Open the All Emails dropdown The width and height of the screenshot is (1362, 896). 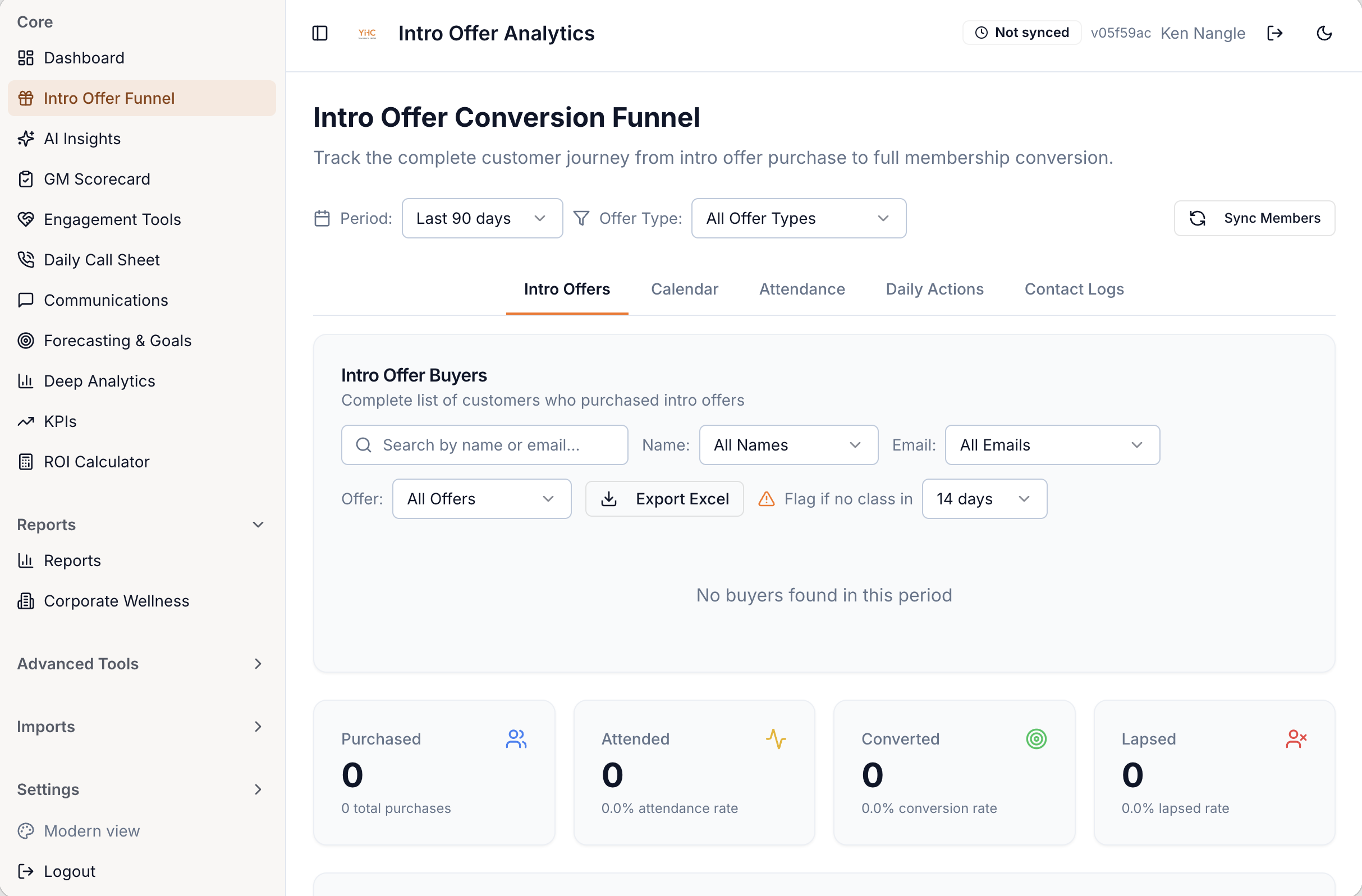[x=1052, y=444]
